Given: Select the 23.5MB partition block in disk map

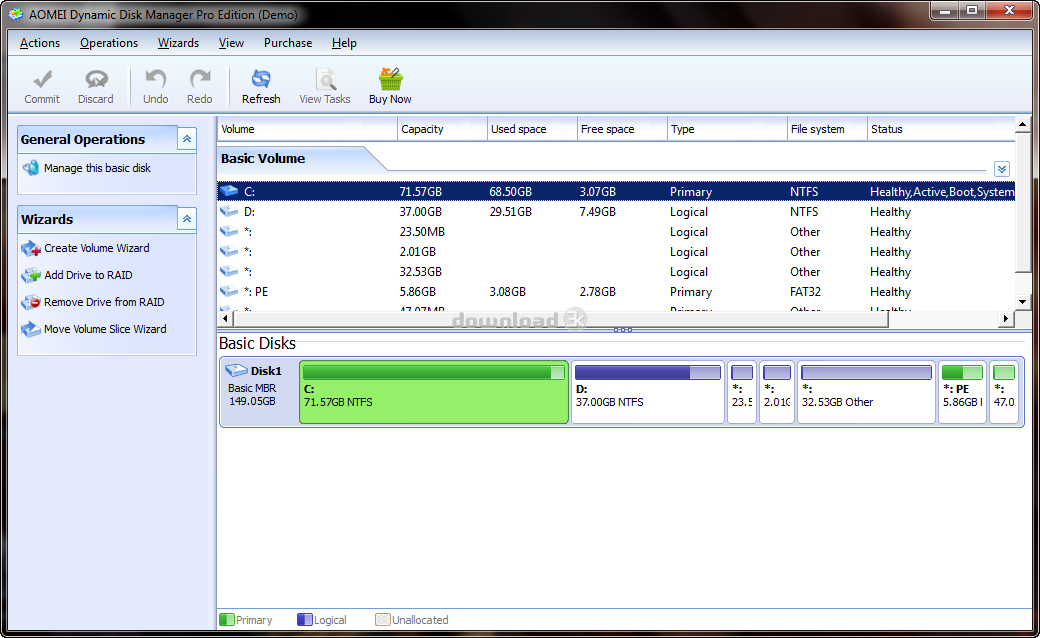Looking at the screenshot, I should click(742, 392).
